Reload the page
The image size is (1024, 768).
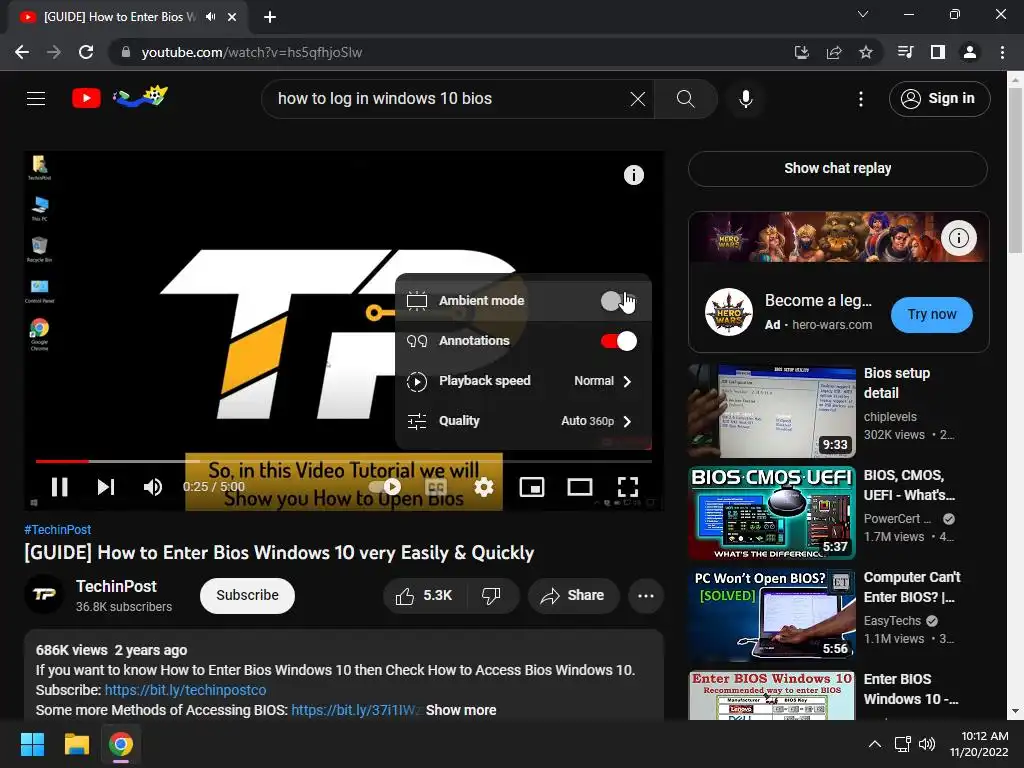(86, 52)
